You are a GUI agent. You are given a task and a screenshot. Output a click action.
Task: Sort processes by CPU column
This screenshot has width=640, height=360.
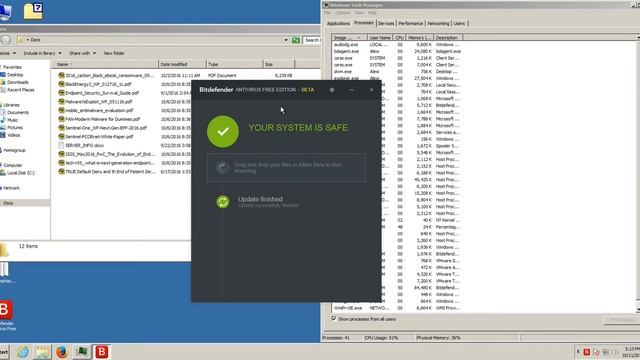tap(399, 38)
